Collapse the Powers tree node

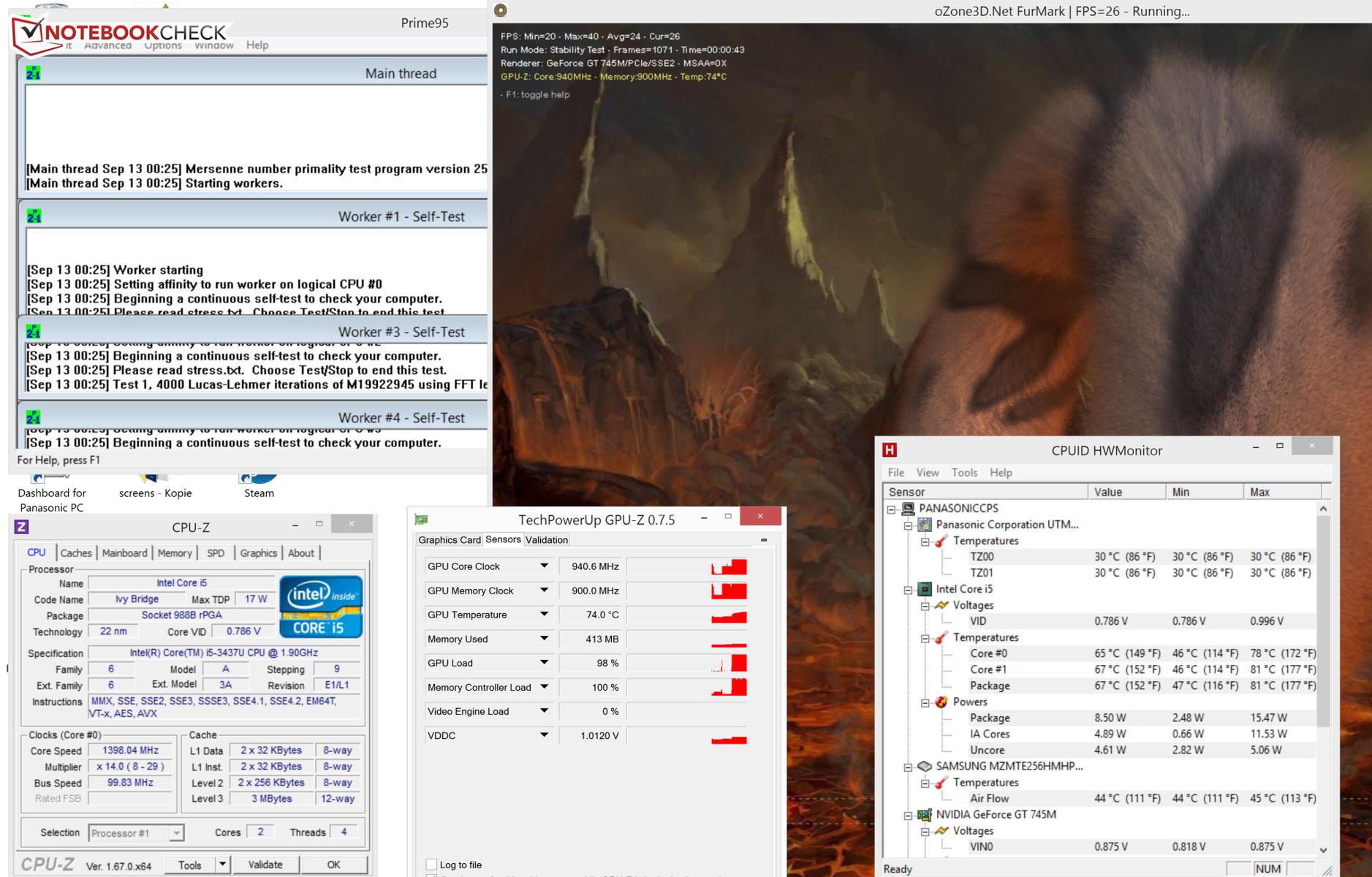click(x=925, y=703)
